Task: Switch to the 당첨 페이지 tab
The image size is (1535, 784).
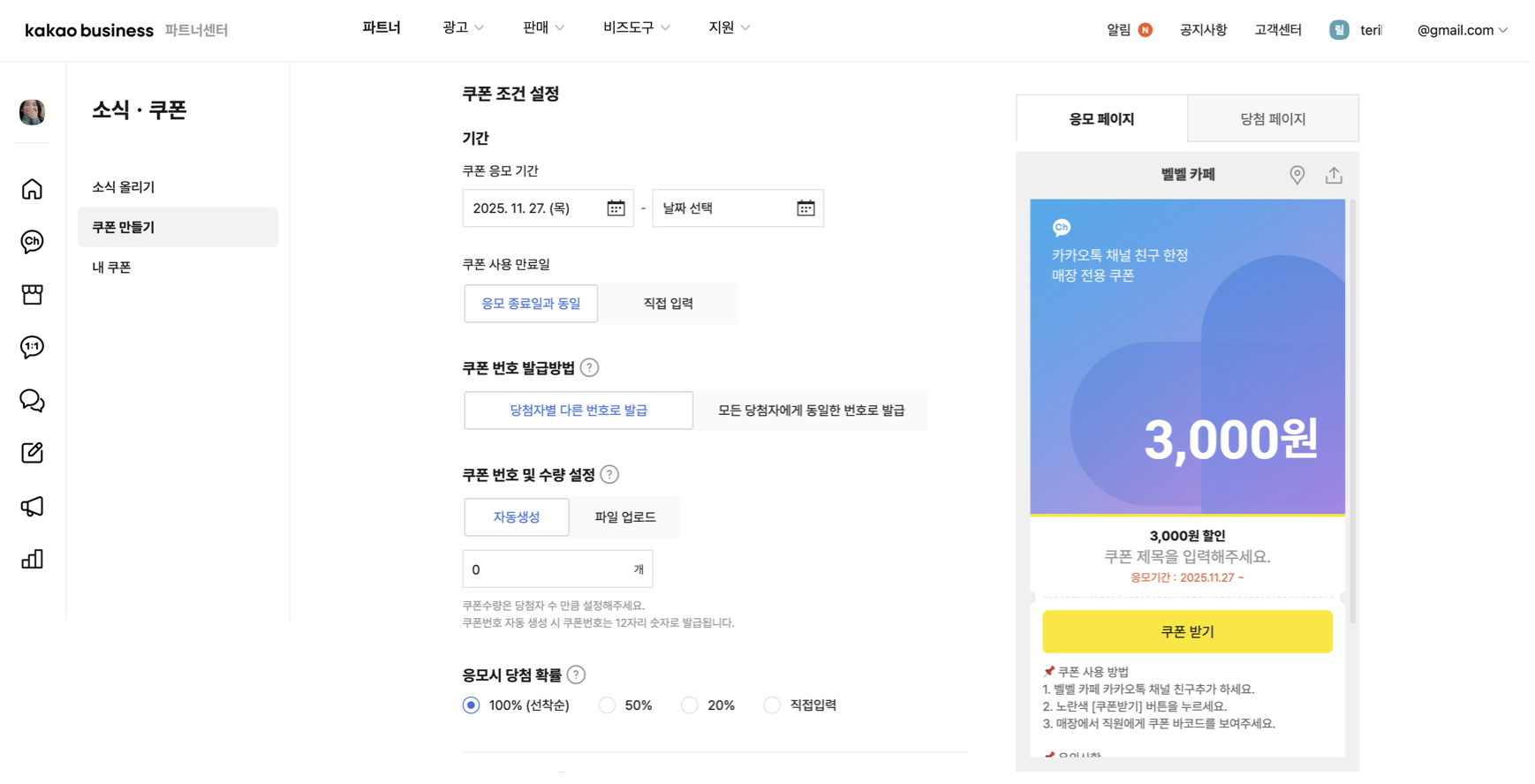Action: 1272,118
